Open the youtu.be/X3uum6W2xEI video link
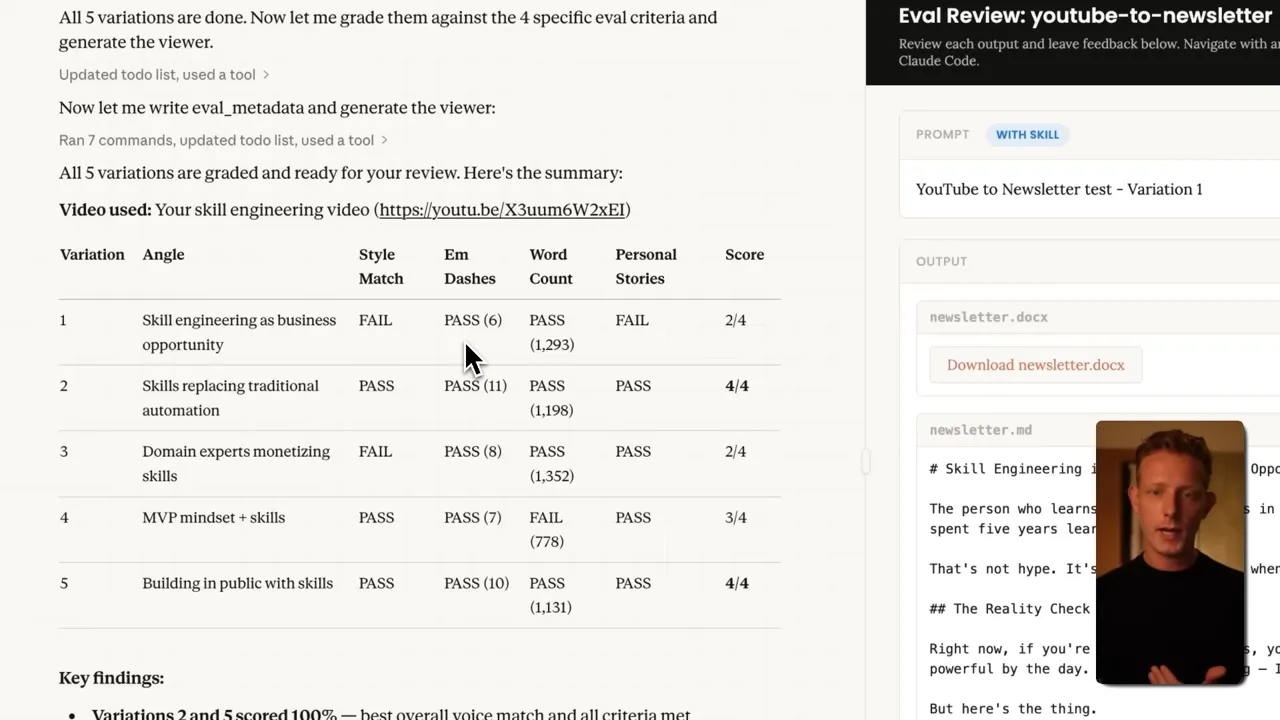1280x720 pixels. click(502, 209)
